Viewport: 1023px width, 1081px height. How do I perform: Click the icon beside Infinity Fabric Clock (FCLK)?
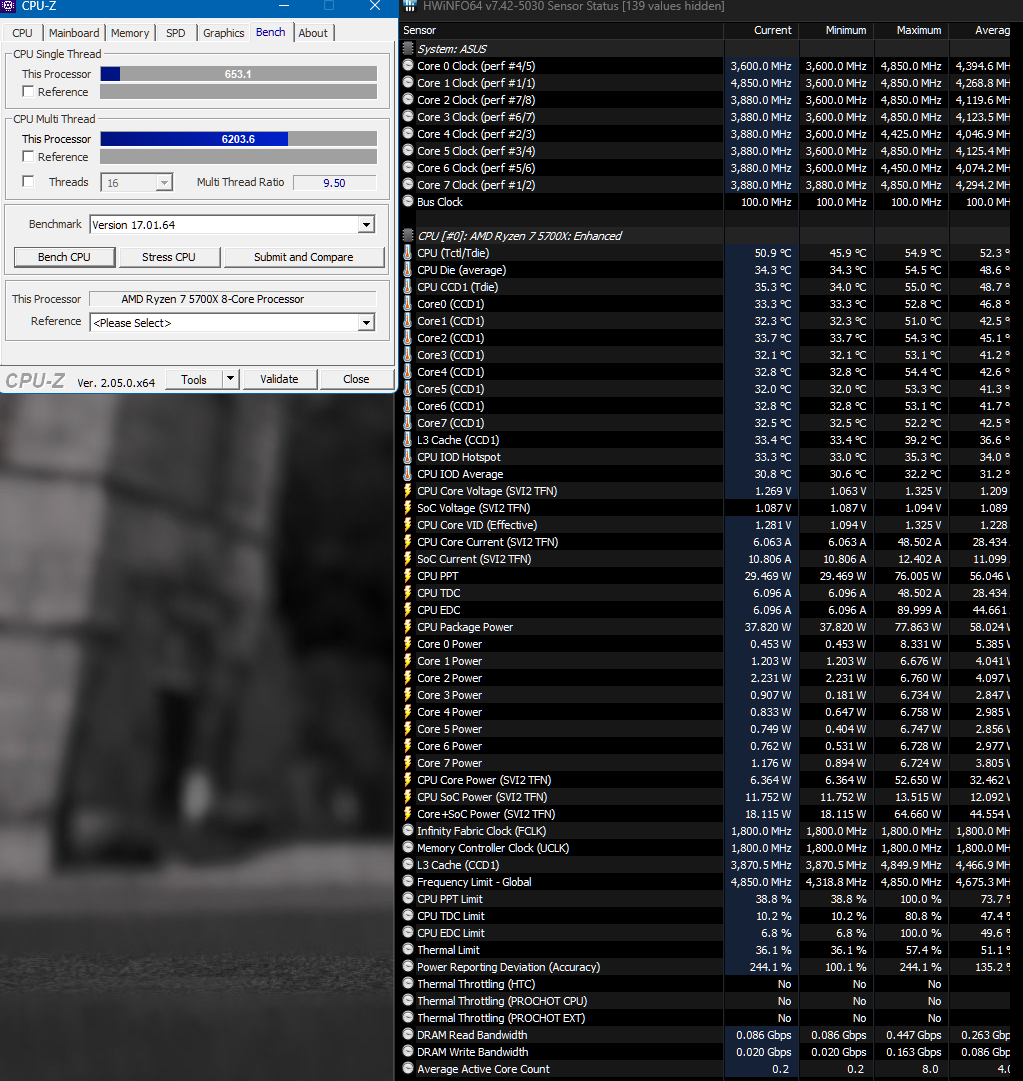408,830
